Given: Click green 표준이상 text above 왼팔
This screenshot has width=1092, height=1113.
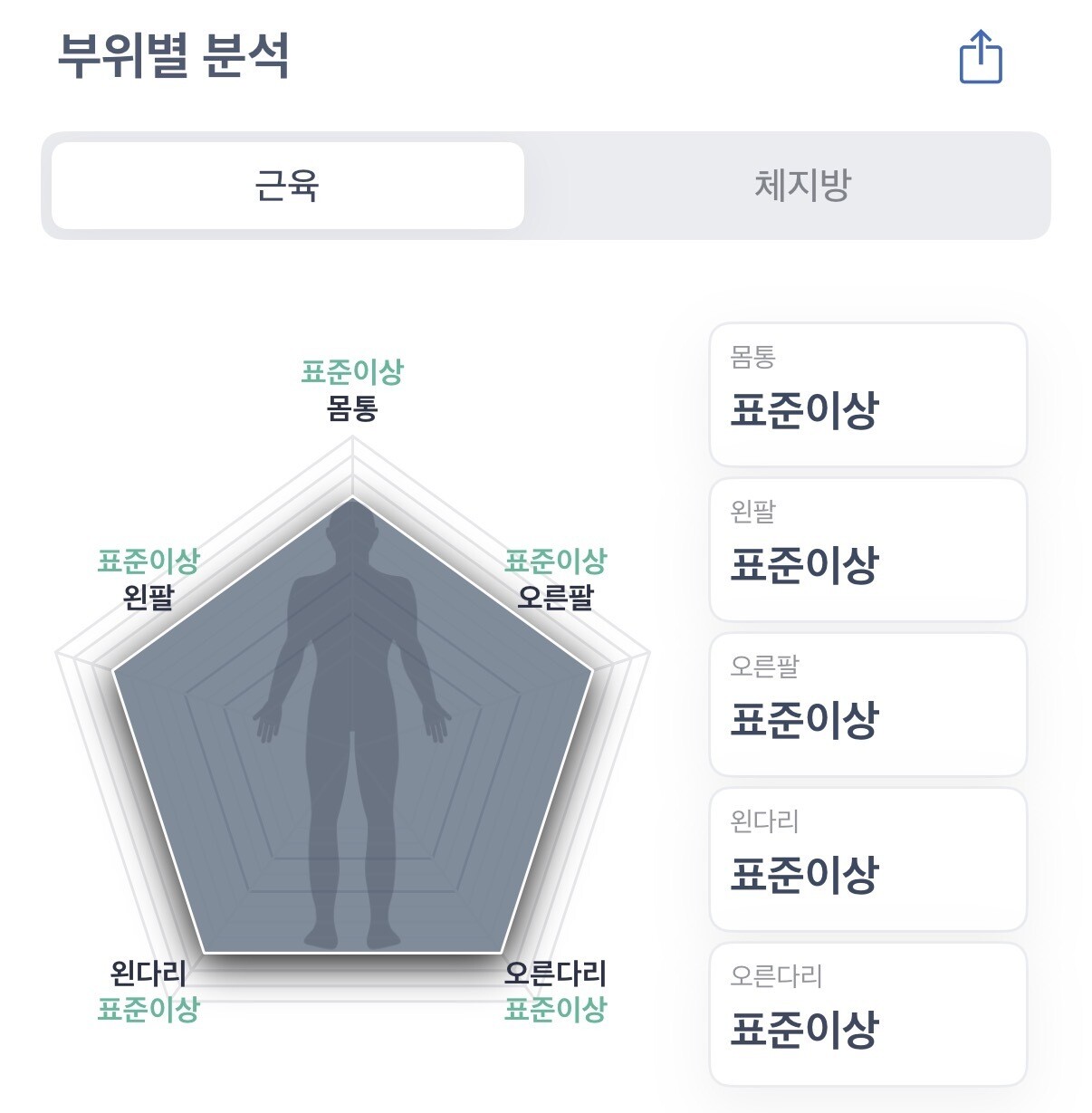Looking at the screenshot, I should pyautogui.click(x=148, y=561).
